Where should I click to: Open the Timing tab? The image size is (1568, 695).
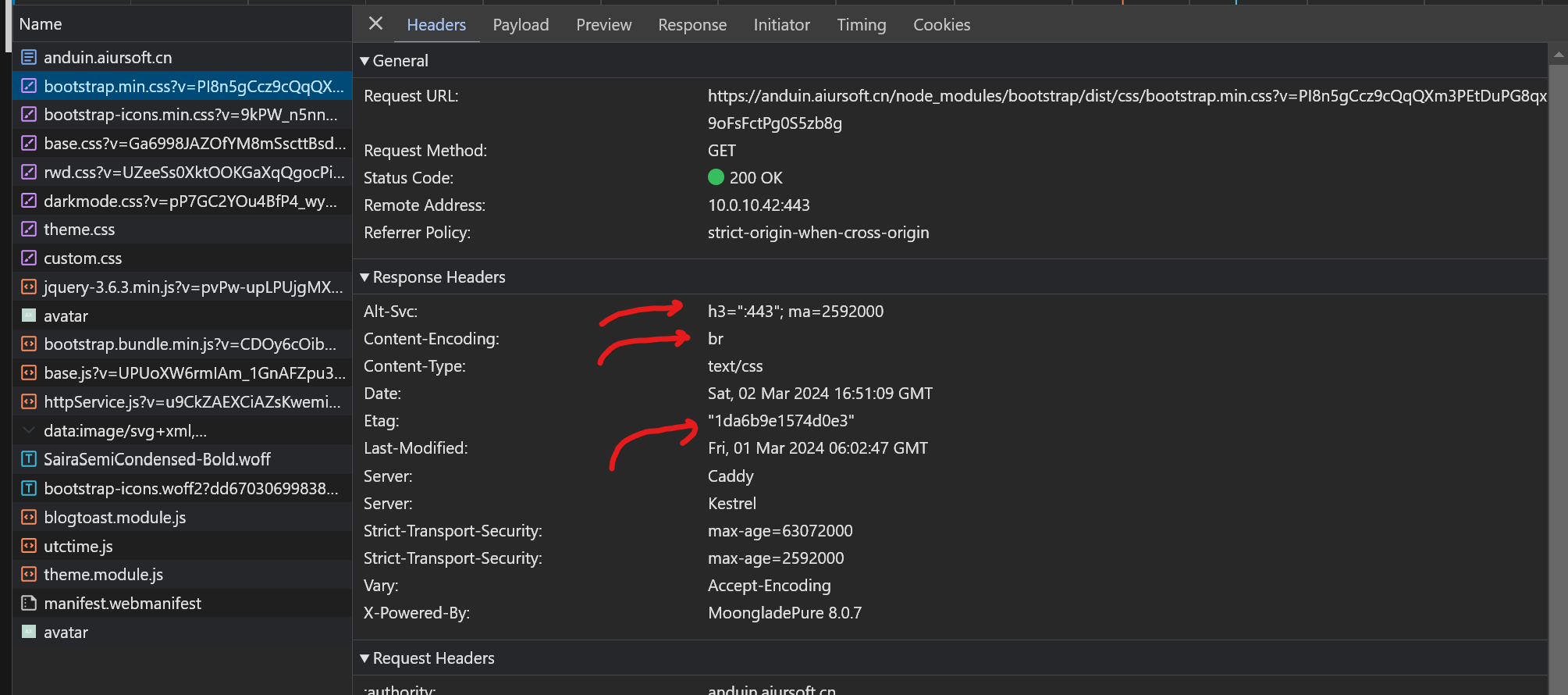coord(861,25)
